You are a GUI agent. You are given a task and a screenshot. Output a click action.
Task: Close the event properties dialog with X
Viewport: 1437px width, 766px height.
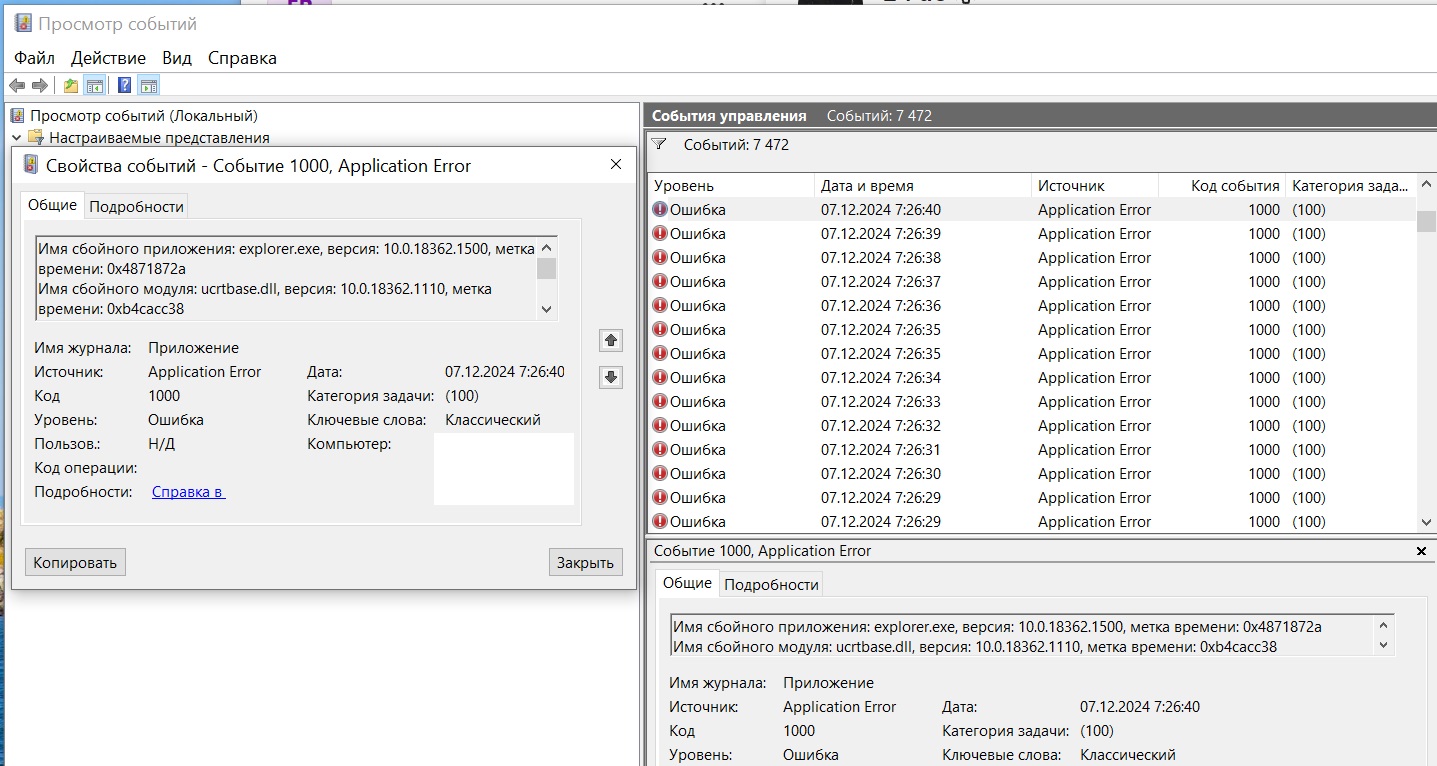pos(616,165)
